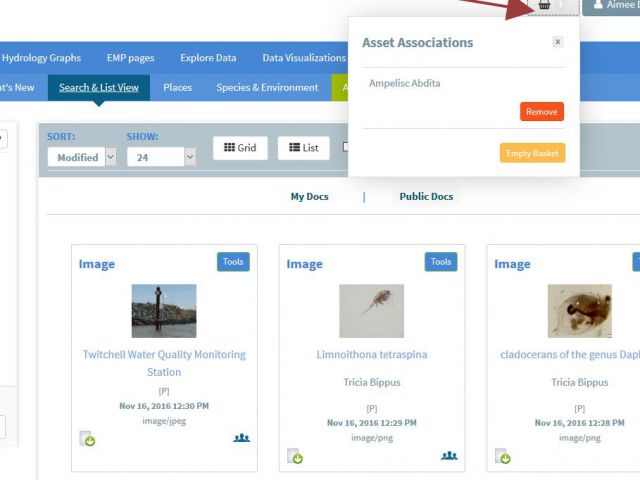This screenshot has width=640, height=480.
Task: Close the Asset Associations popup
Action: pos(558,42)
